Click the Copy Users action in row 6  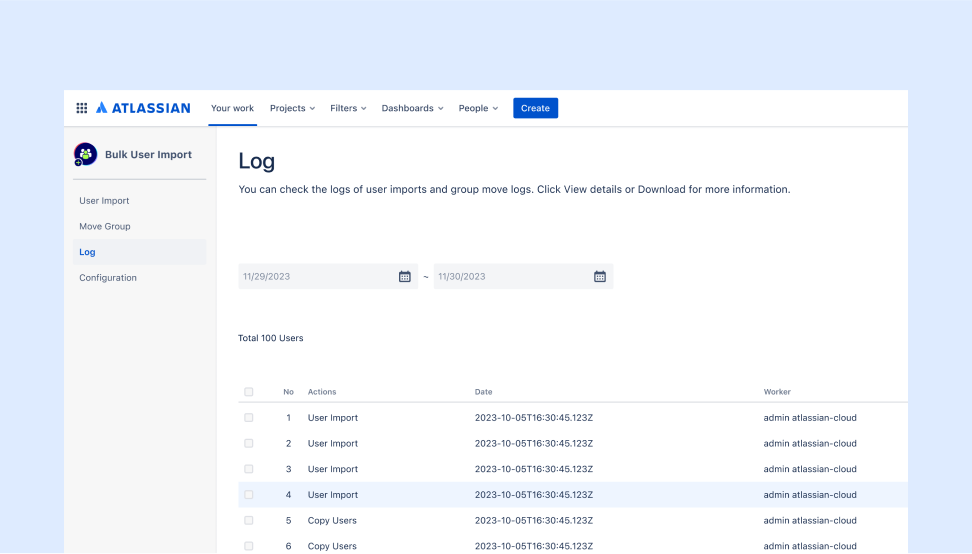coord(332,546)
